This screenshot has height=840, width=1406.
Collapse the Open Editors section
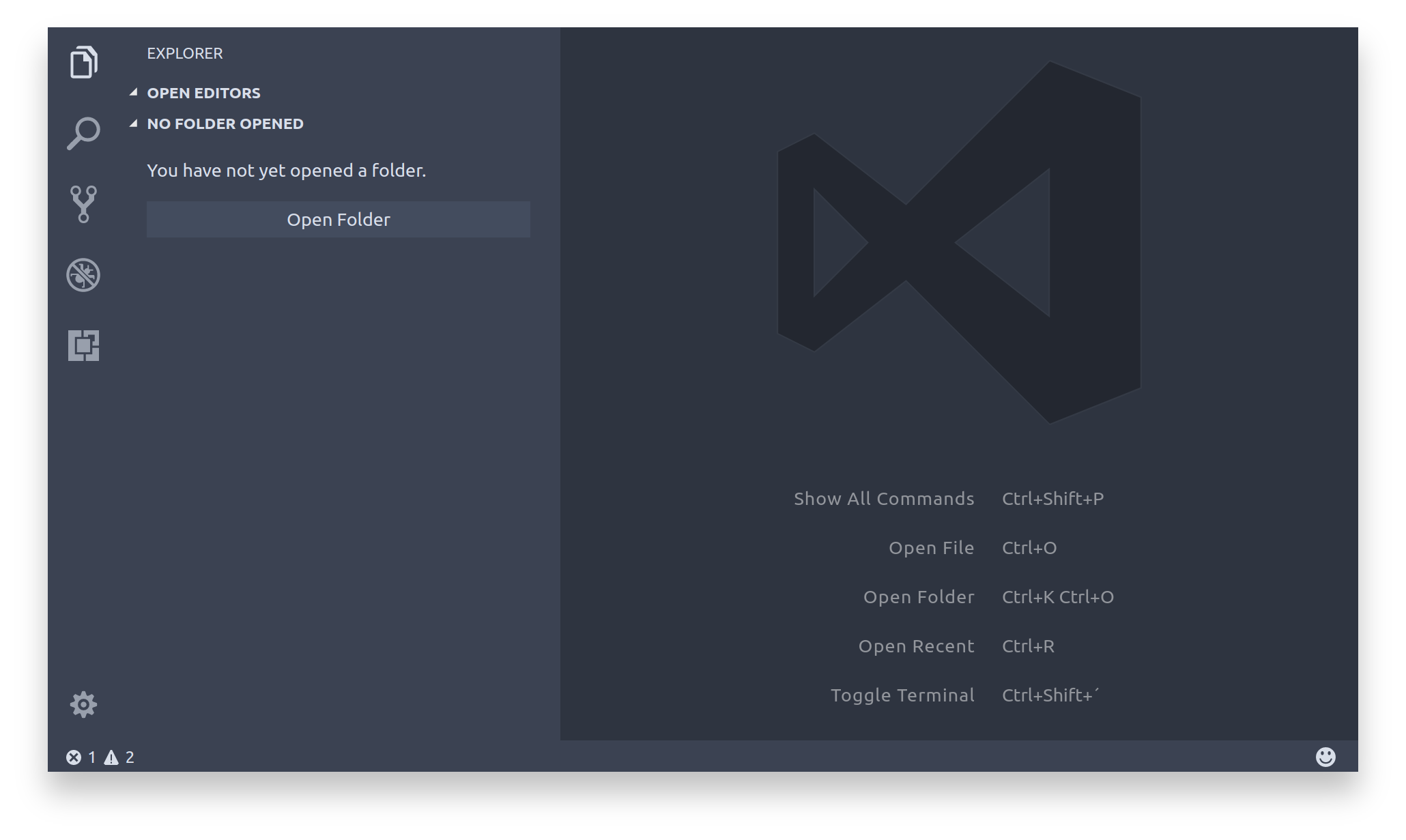(x=203, y=93)
